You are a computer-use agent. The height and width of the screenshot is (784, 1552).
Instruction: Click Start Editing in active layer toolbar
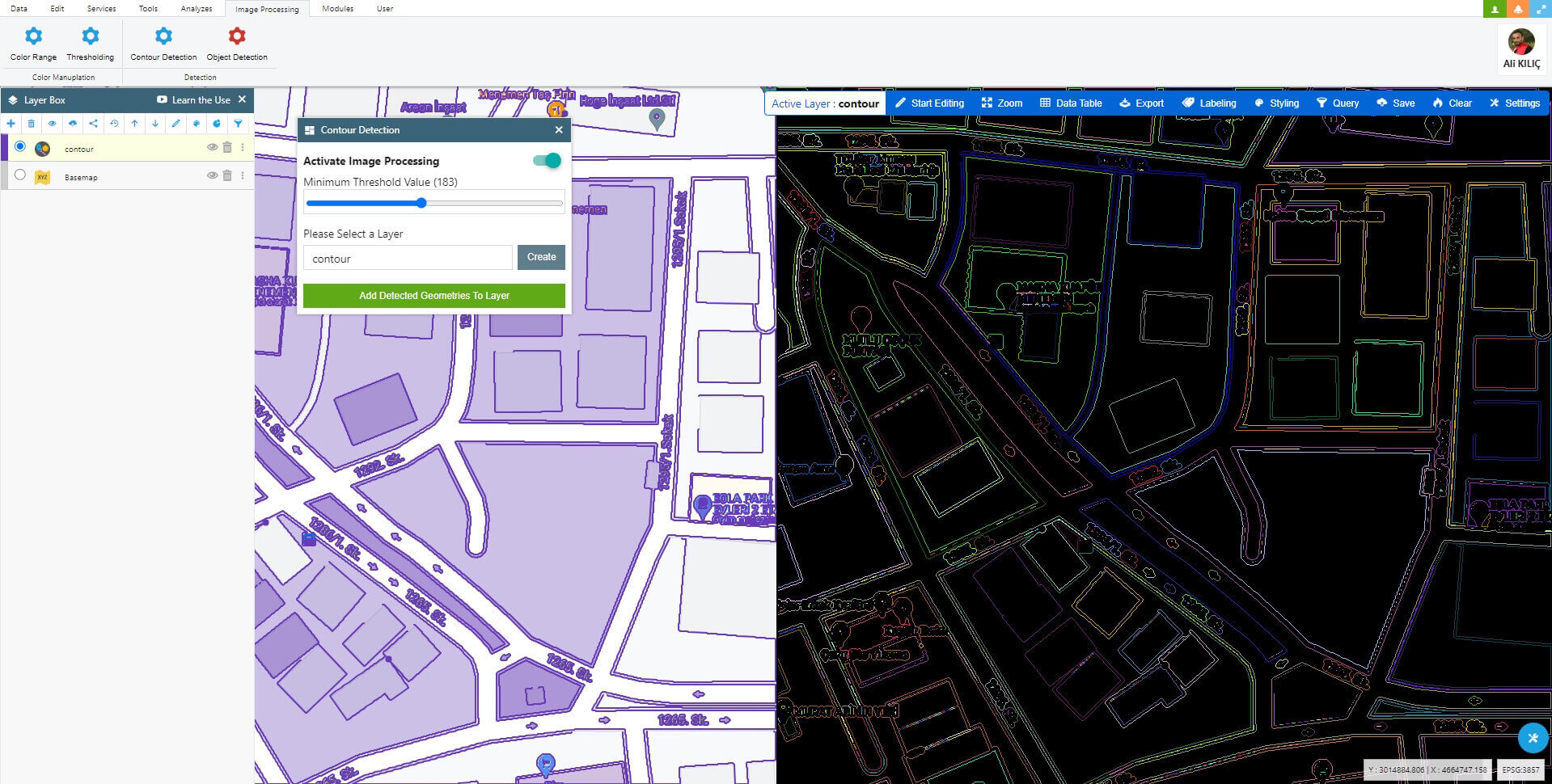(929, 103)
